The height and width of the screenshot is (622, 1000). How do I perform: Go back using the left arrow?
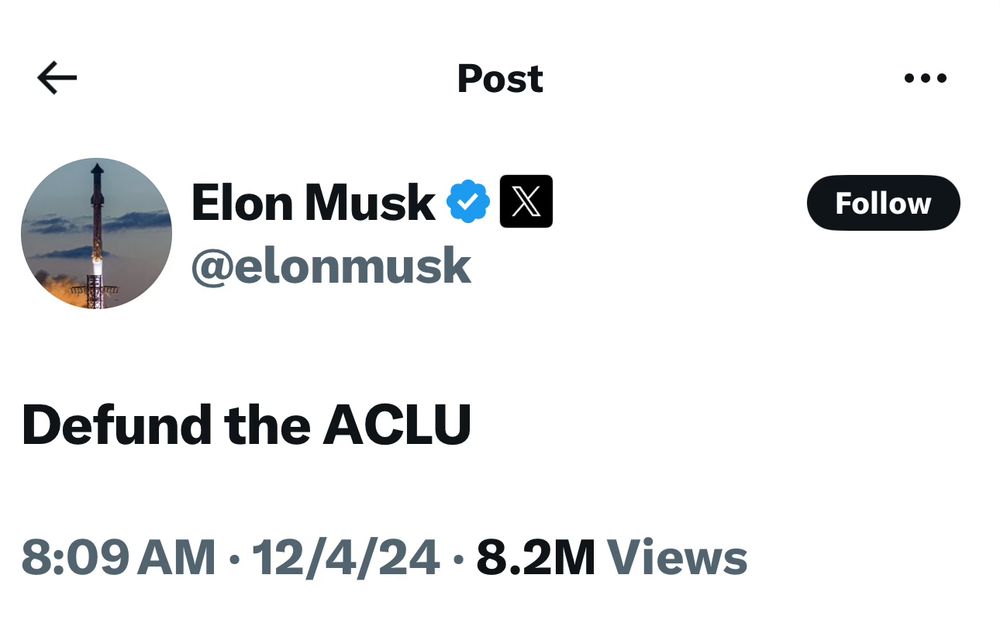pyautogui.click(x=57, y=78)
